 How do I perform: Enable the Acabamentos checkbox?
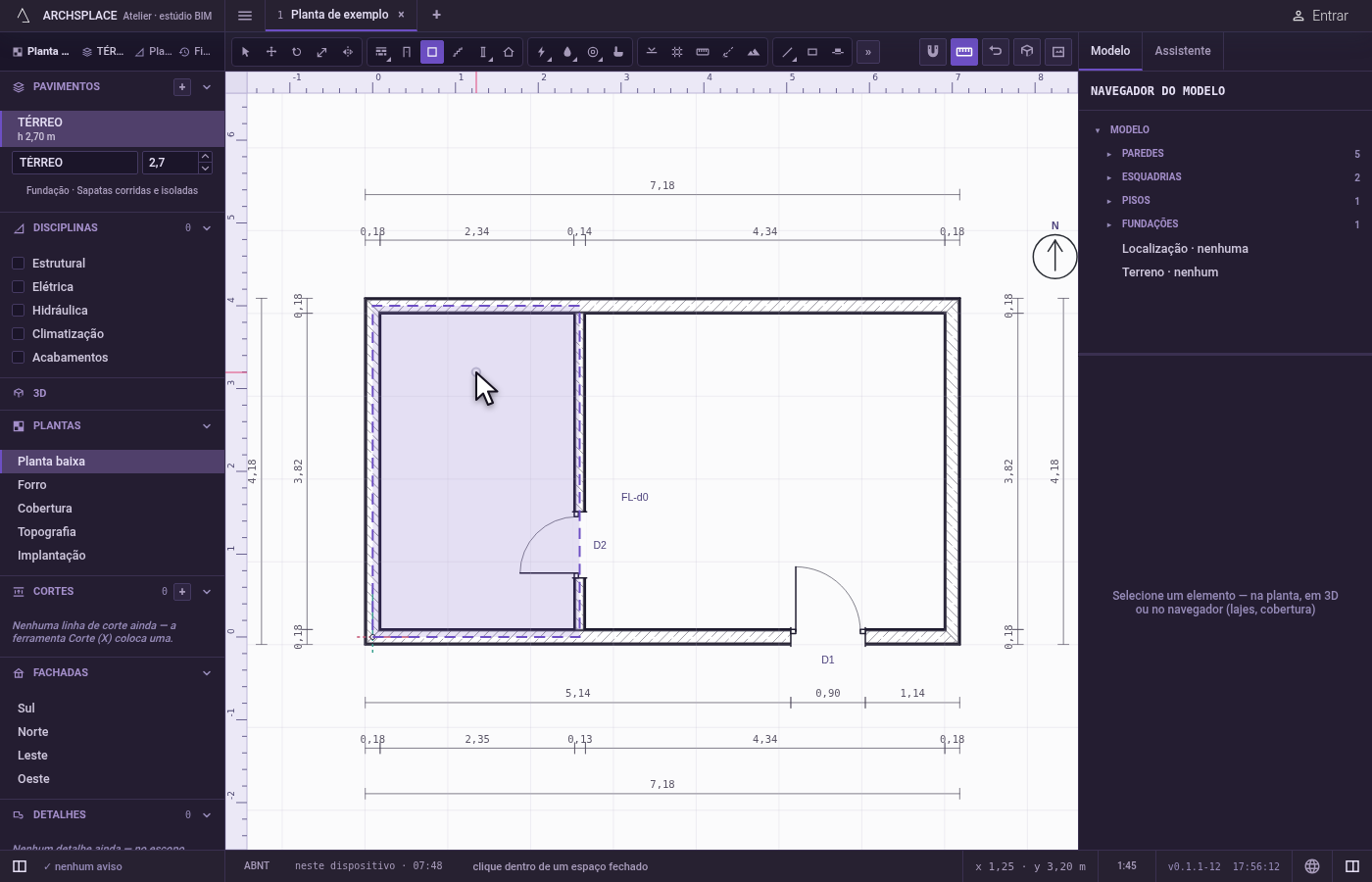[x=18, y=358]
